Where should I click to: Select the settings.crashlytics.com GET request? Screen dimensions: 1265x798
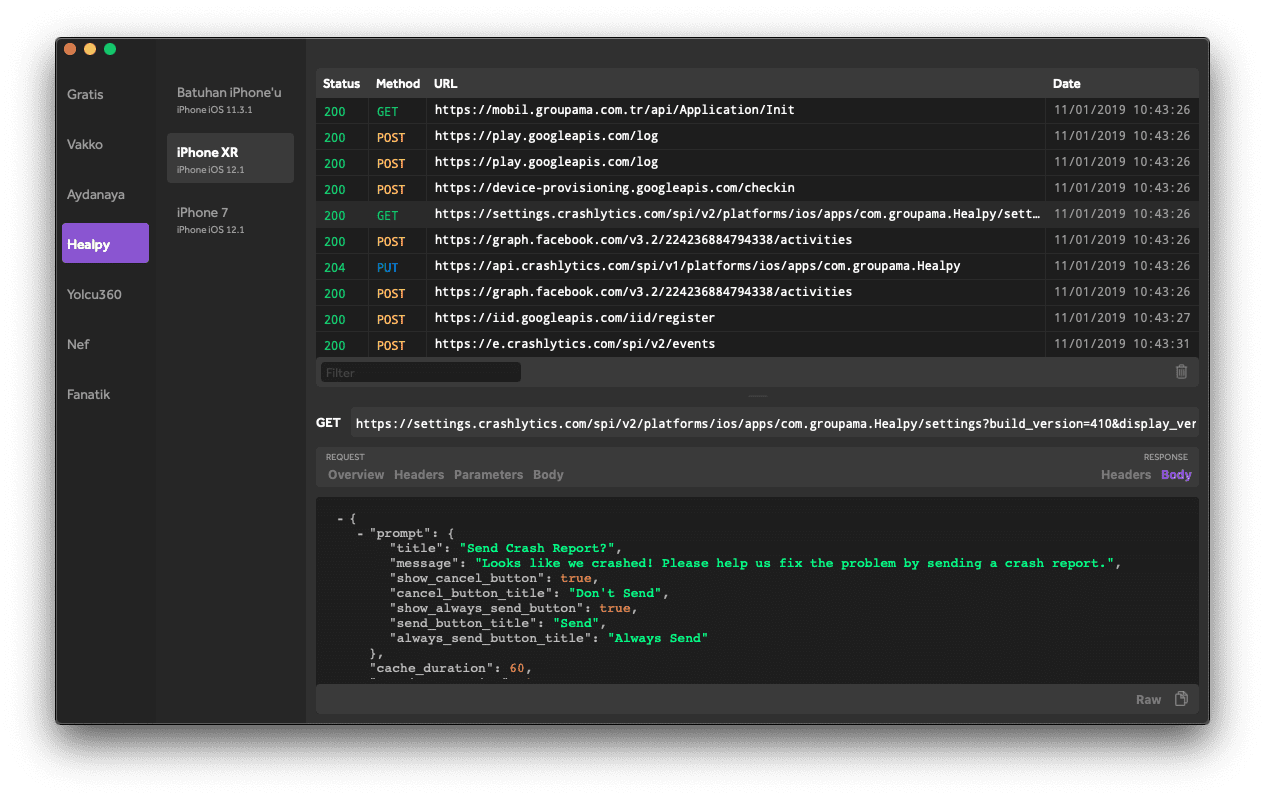(757, 214)
